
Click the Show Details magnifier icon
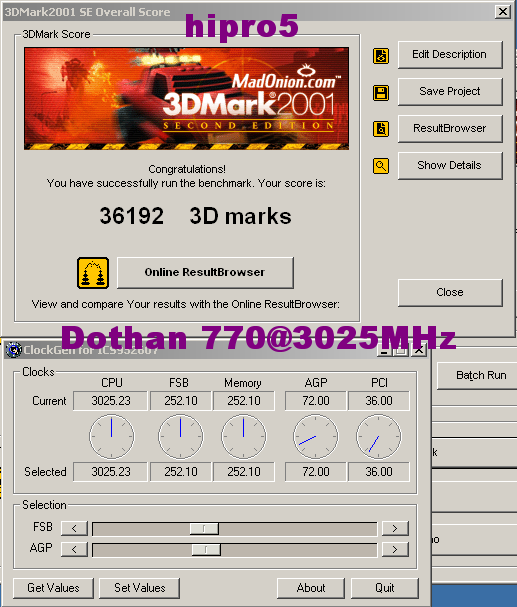pyautogui.click(x=381, y=166)
